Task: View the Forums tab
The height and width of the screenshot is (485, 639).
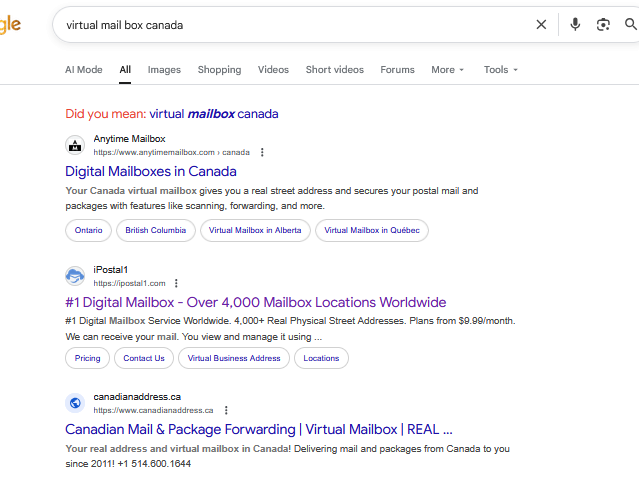Action: pyautogui.click(x=397, y=70)
